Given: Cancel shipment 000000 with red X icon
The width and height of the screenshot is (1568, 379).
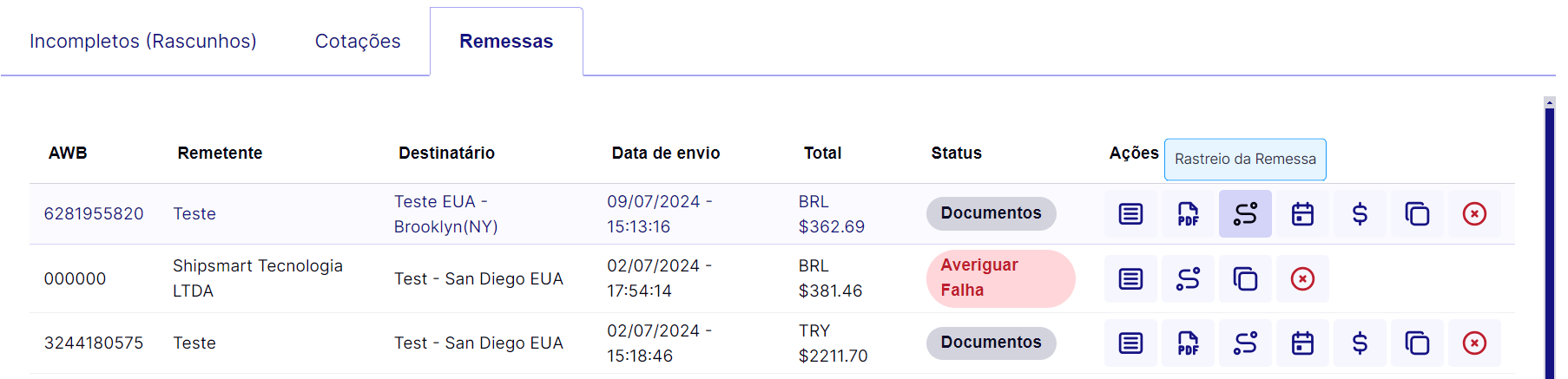Looking at the screenshot, I should (x=1302, y=278).
